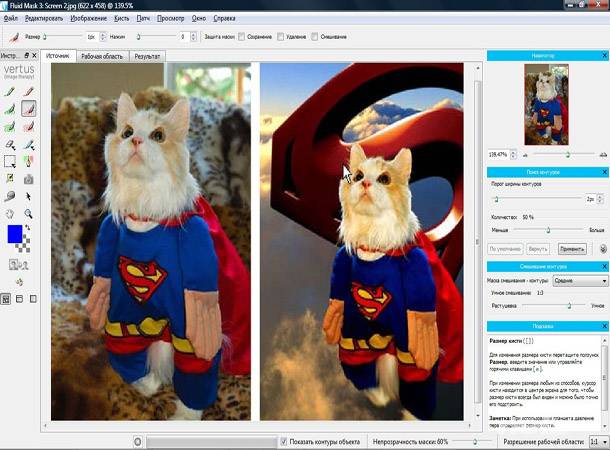The height and width of the screenshot is (450, 610).
Task: Select the green keep global brush tool
Action: pyautogui.click(x=10, y=127)
